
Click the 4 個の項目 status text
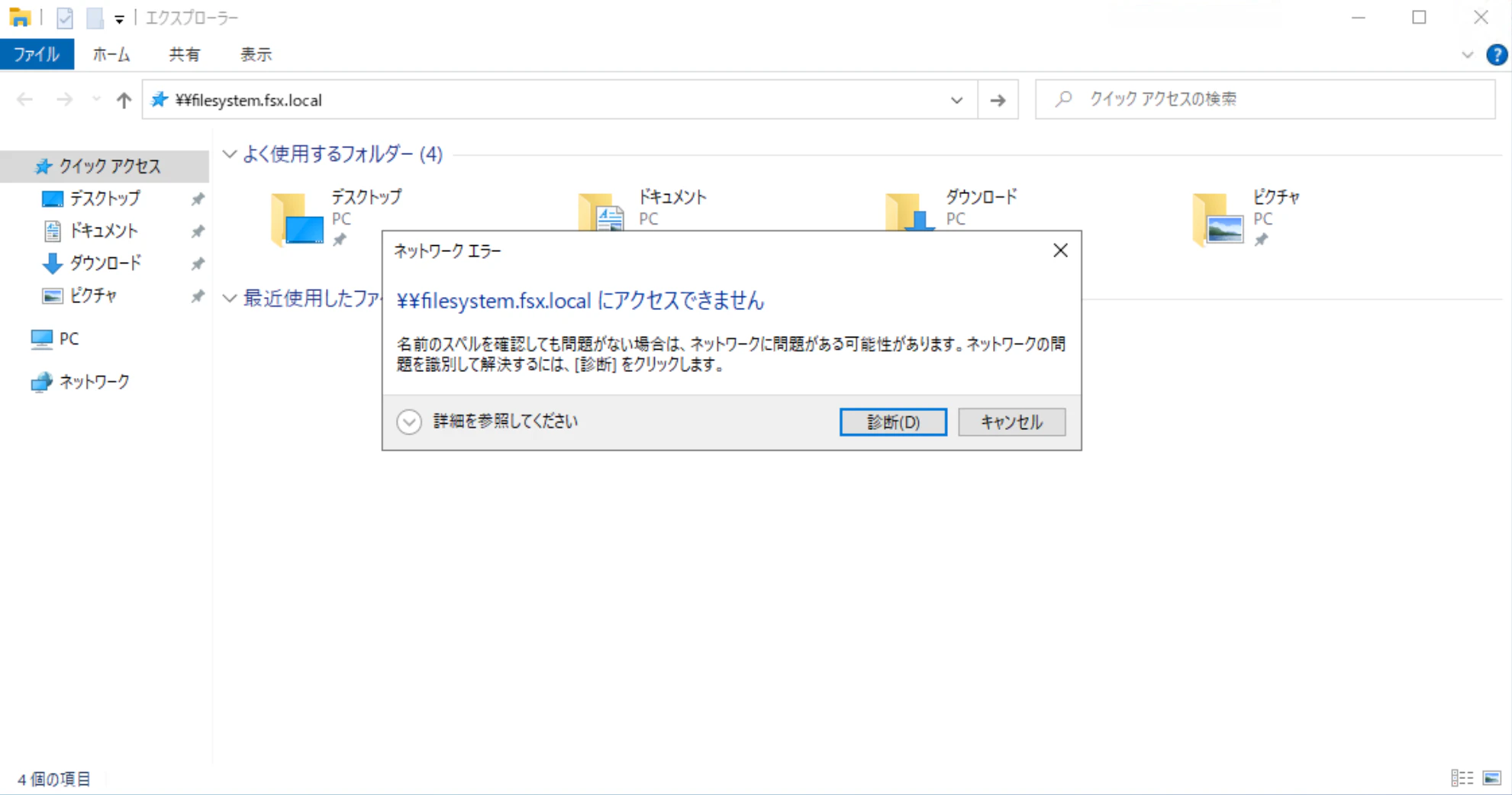53,779
